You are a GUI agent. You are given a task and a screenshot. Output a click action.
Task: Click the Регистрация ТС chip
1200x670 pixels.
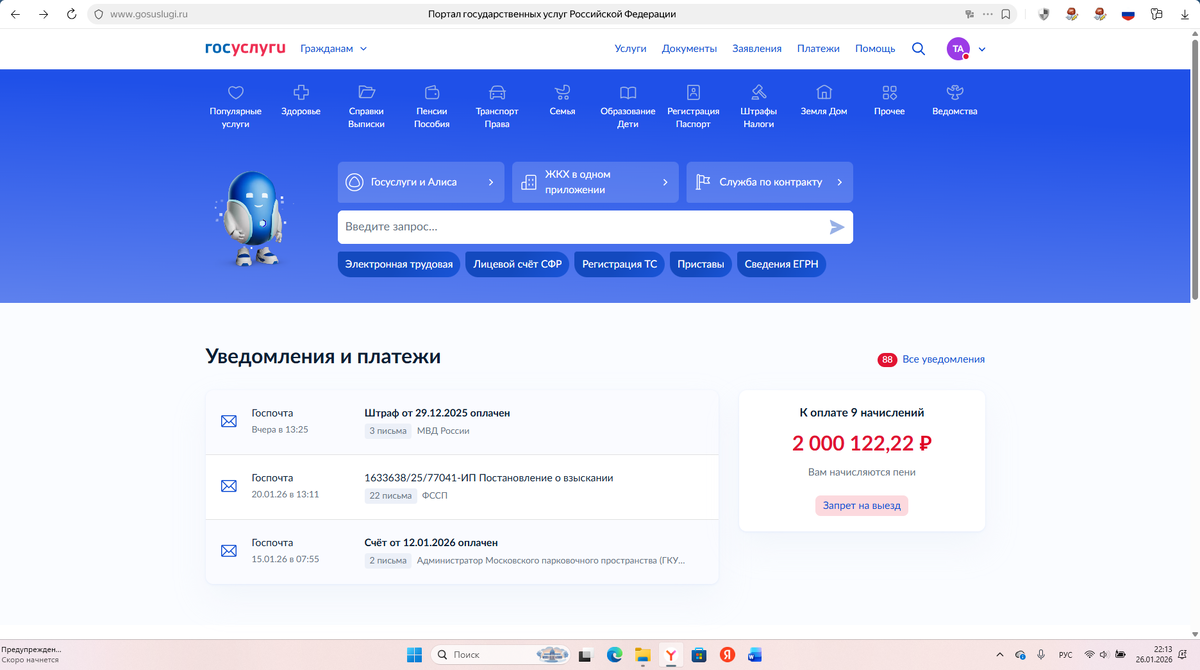(x=620, y=265)
